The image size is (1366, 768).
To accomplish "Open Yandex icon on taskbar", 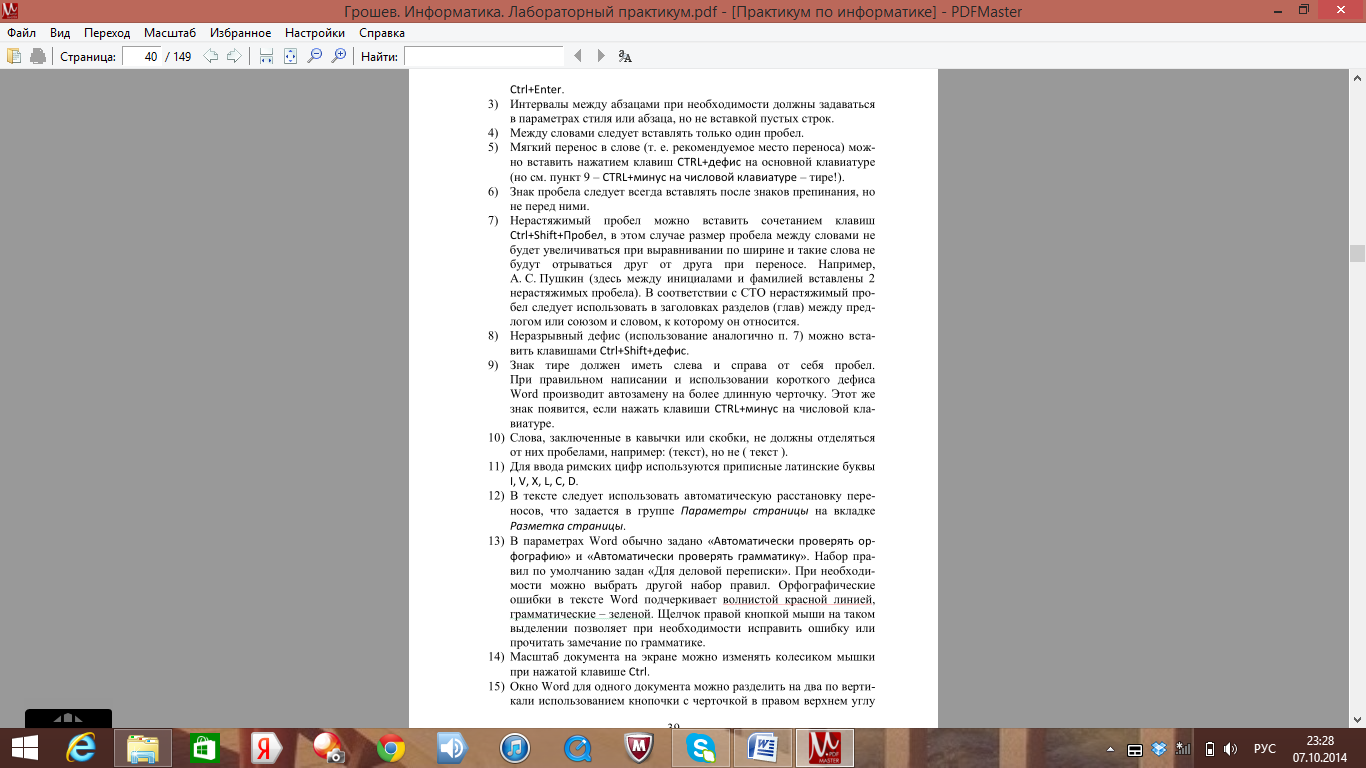I will click(266, 748).
